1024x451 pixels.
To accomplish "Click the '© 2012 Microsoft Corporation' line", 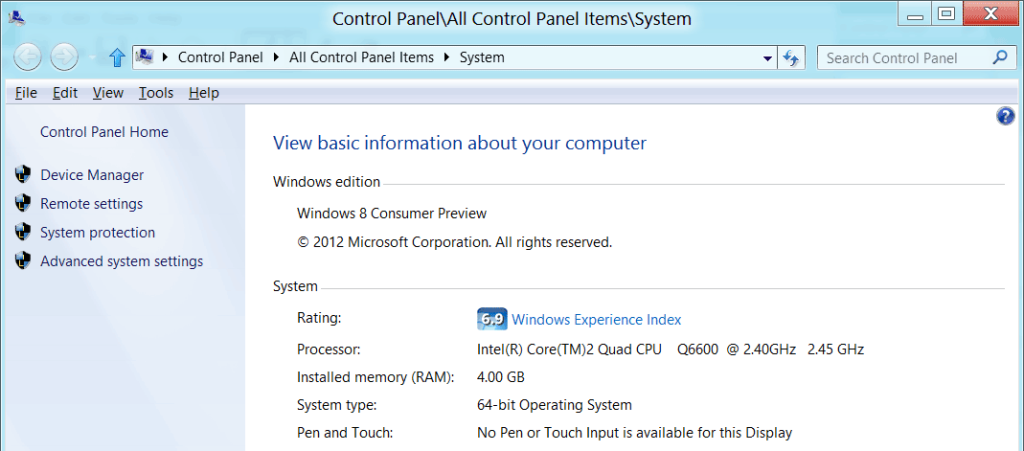I will pyautogui.click(x=455, y=243).
